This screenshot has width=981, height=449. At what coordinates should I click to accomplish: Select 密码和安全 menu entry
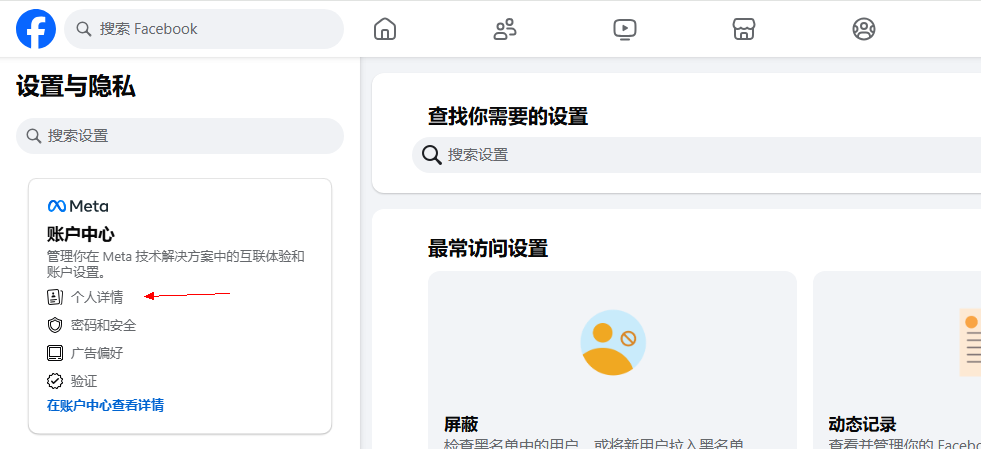(x=103, y=325)
